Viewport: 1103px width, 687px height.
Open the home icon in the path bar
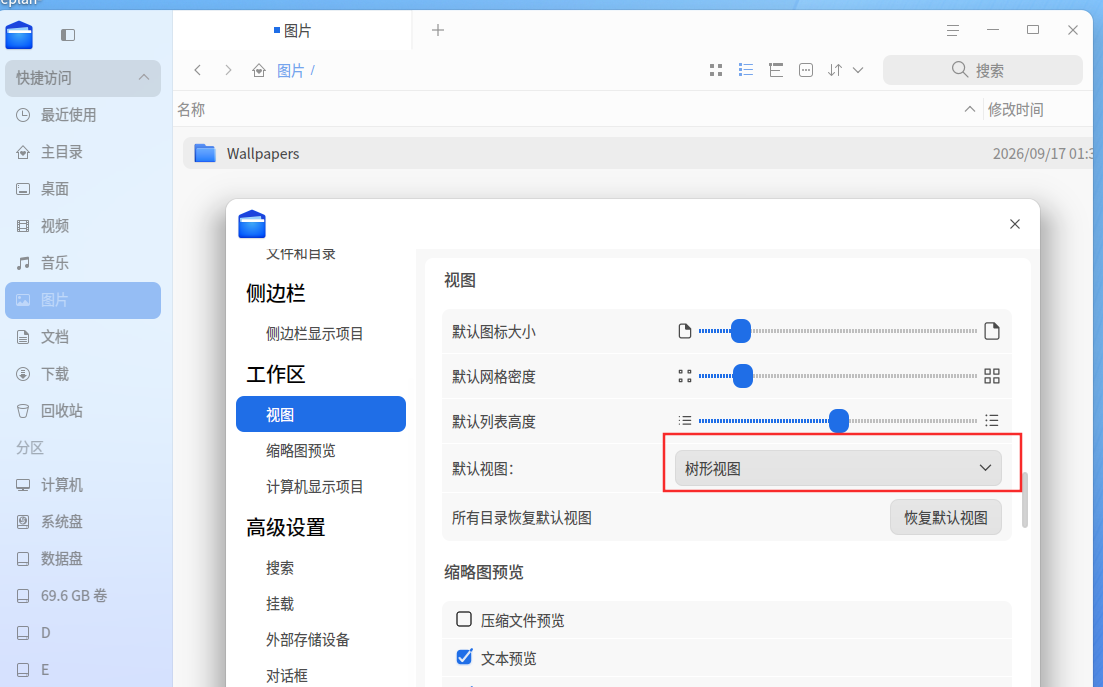point(259,70)
